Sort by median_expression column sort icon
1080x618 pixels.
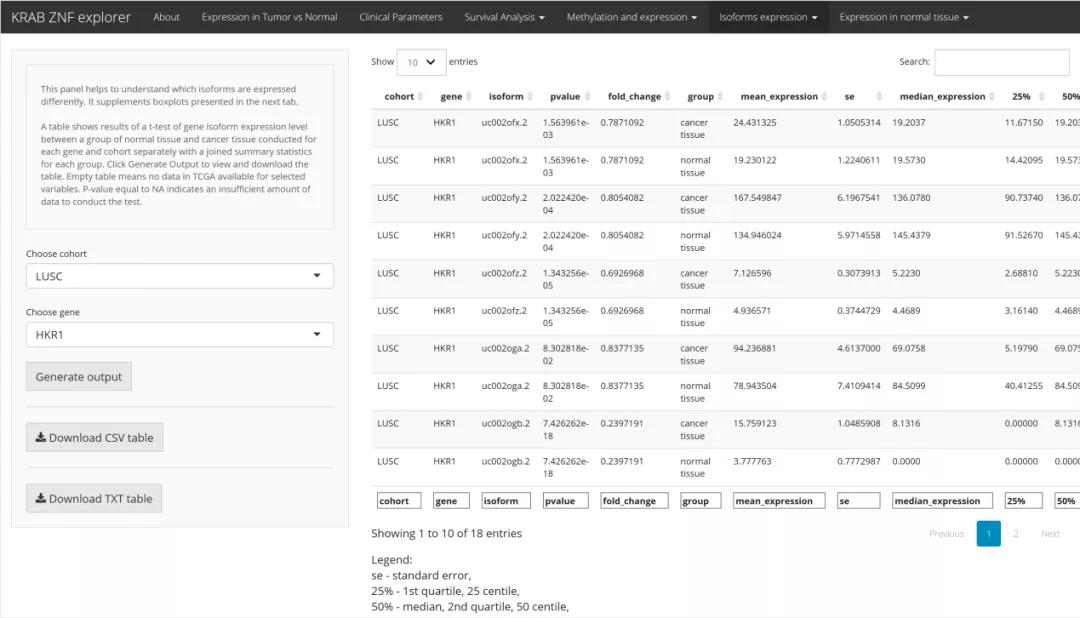[x=992, y=97]
